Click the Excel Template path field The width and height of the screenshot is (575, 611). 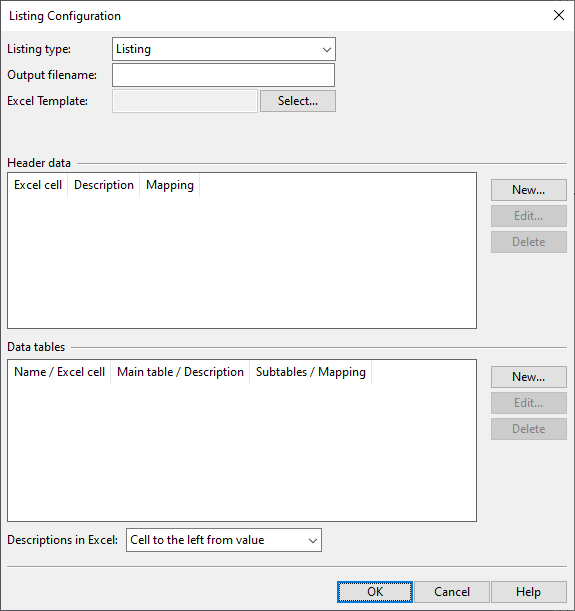click(185, 101)
